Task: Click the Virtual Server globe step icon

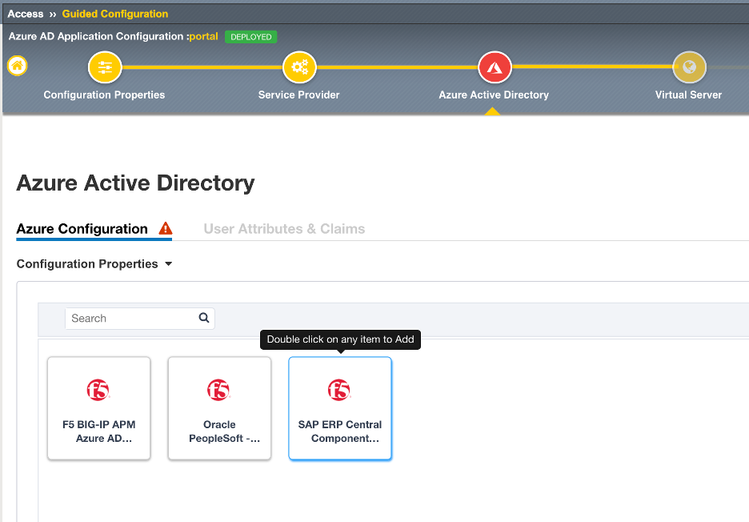Action: 689,67
